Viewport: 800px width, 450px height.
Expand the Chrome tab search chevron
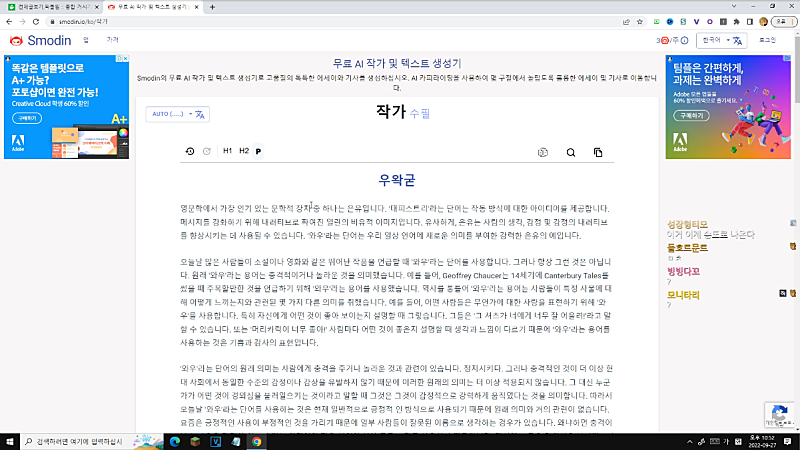point(734,7)
